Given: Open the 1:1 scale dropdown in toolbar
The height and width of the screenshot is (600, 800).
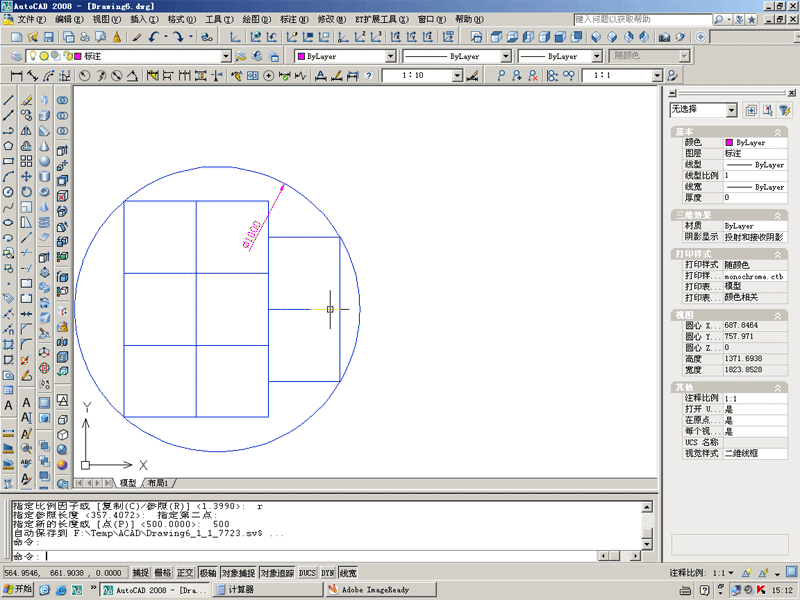Looking at the screenshot, I should (657, 76).
